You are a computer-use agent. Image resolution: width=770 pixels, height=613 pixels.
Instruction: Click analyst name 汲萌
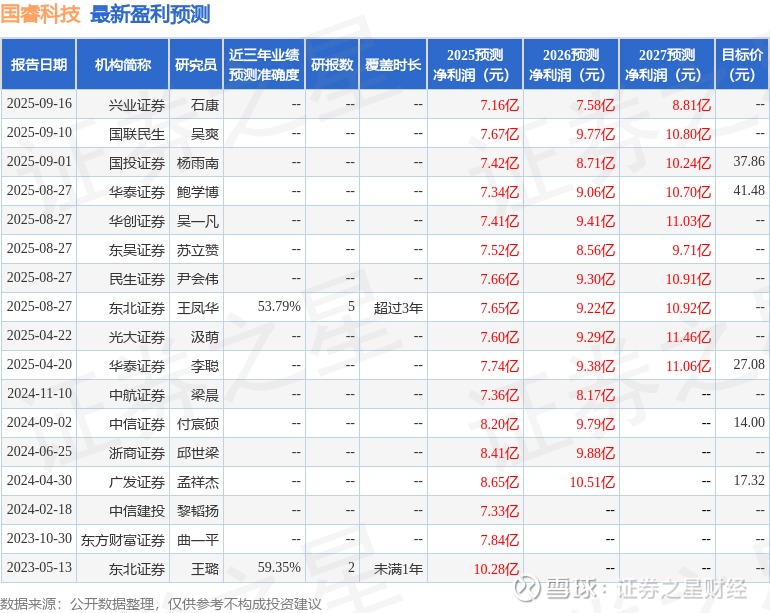[204, 337]
